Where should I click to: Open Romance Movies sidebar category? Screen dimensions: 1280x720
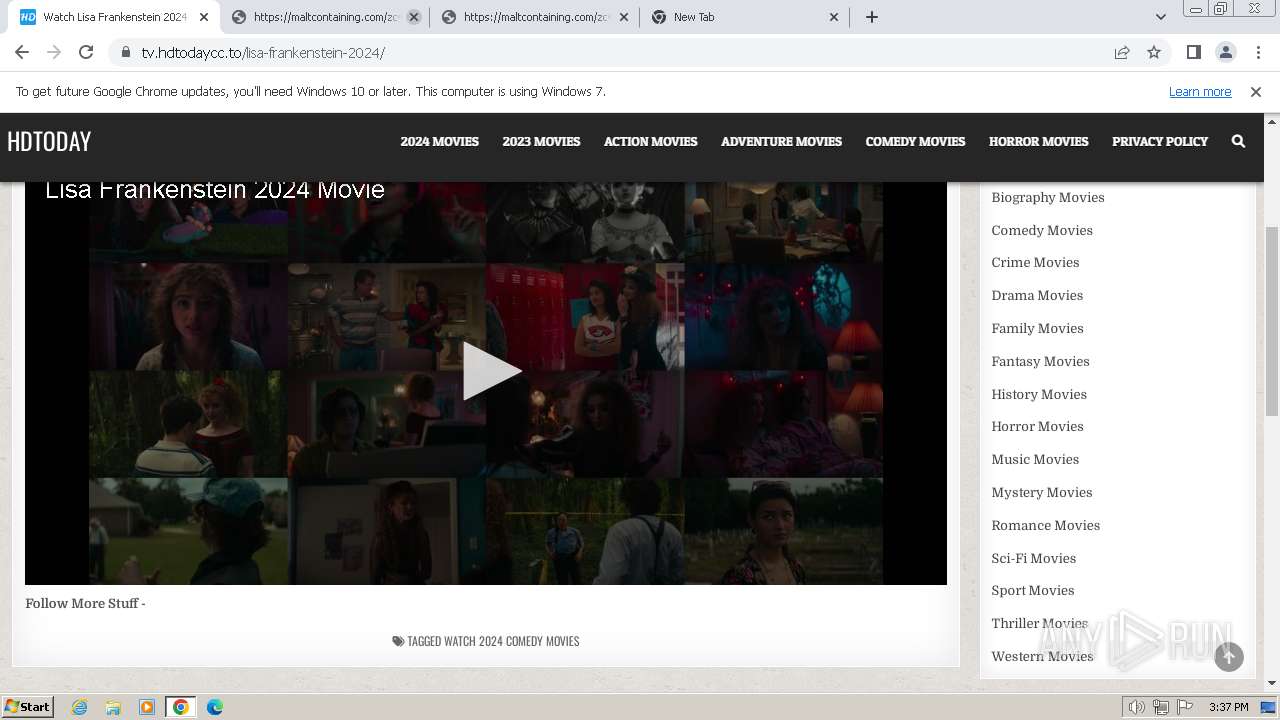[1045, 525]
